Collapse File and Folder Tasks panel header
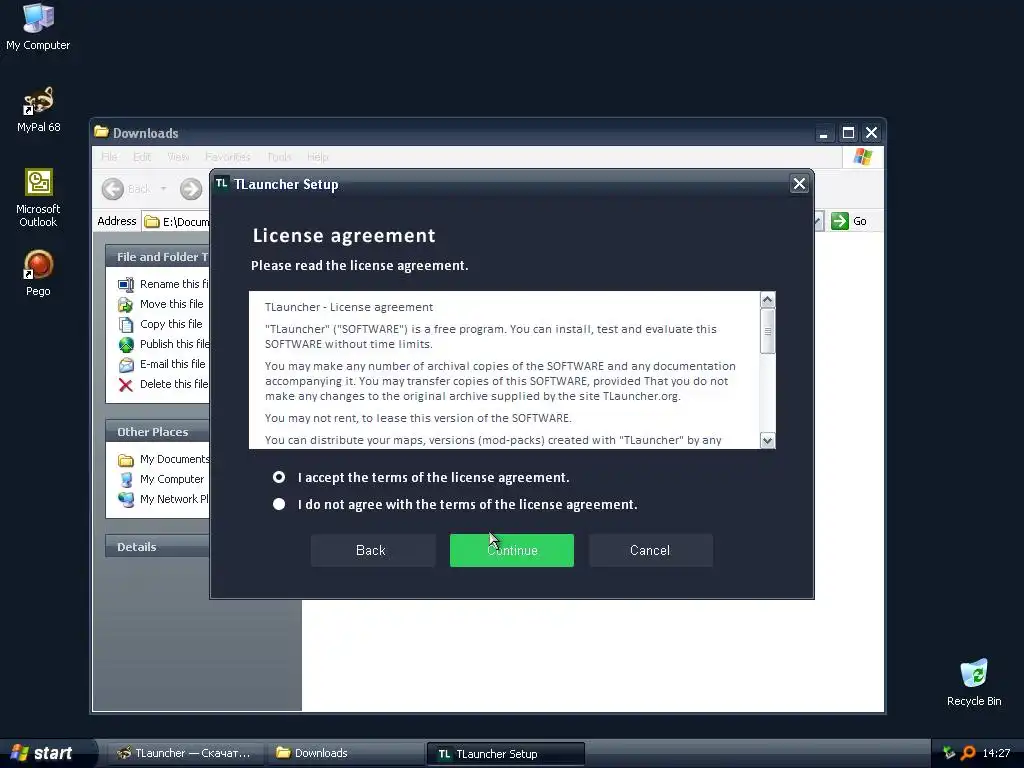The width and height of the screenshot is (1024, 768). click(x=157, y=257)
